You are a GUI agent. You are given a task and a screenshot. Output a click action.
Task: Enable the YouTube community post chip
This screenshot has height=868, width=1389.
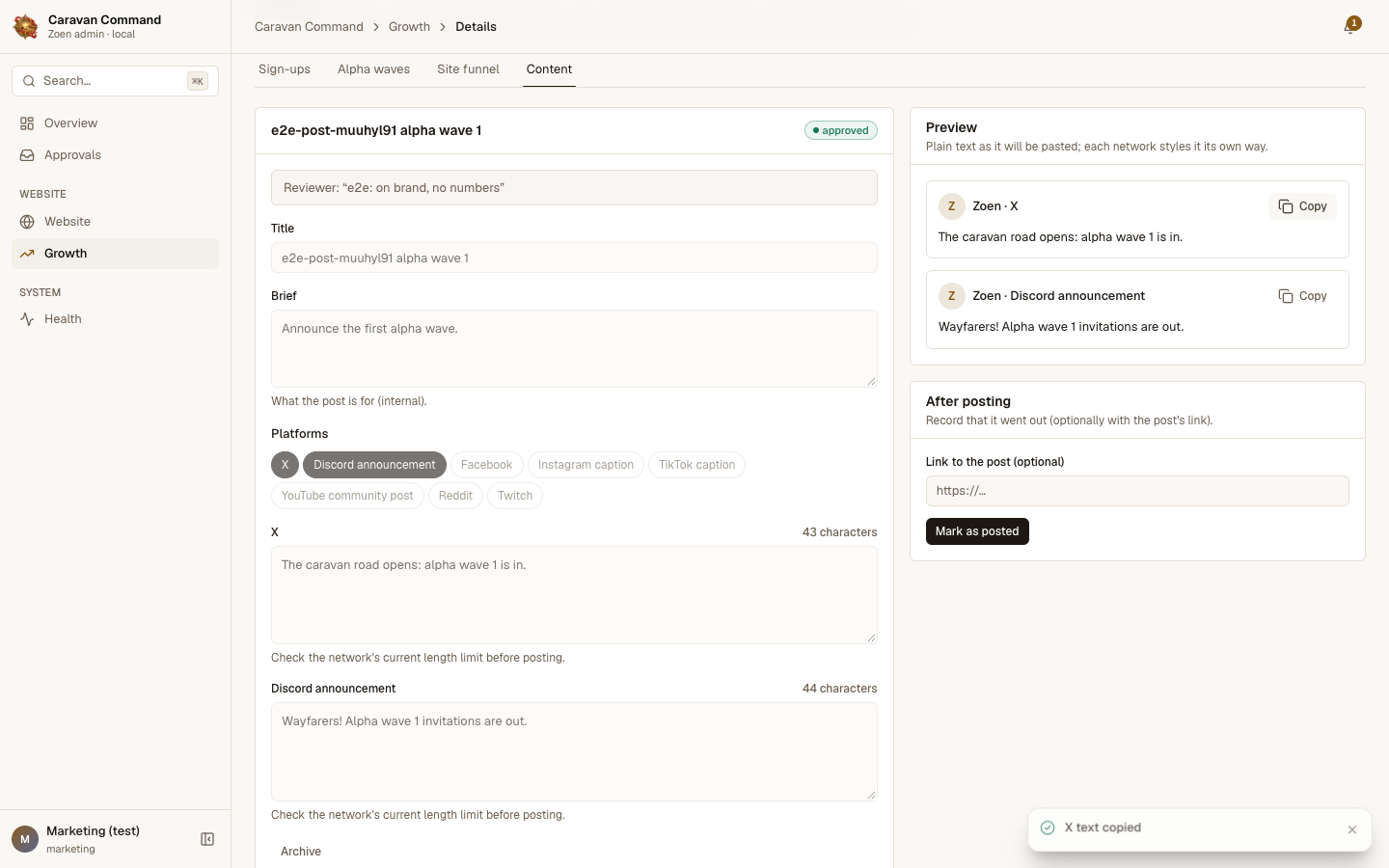(347, 496)
